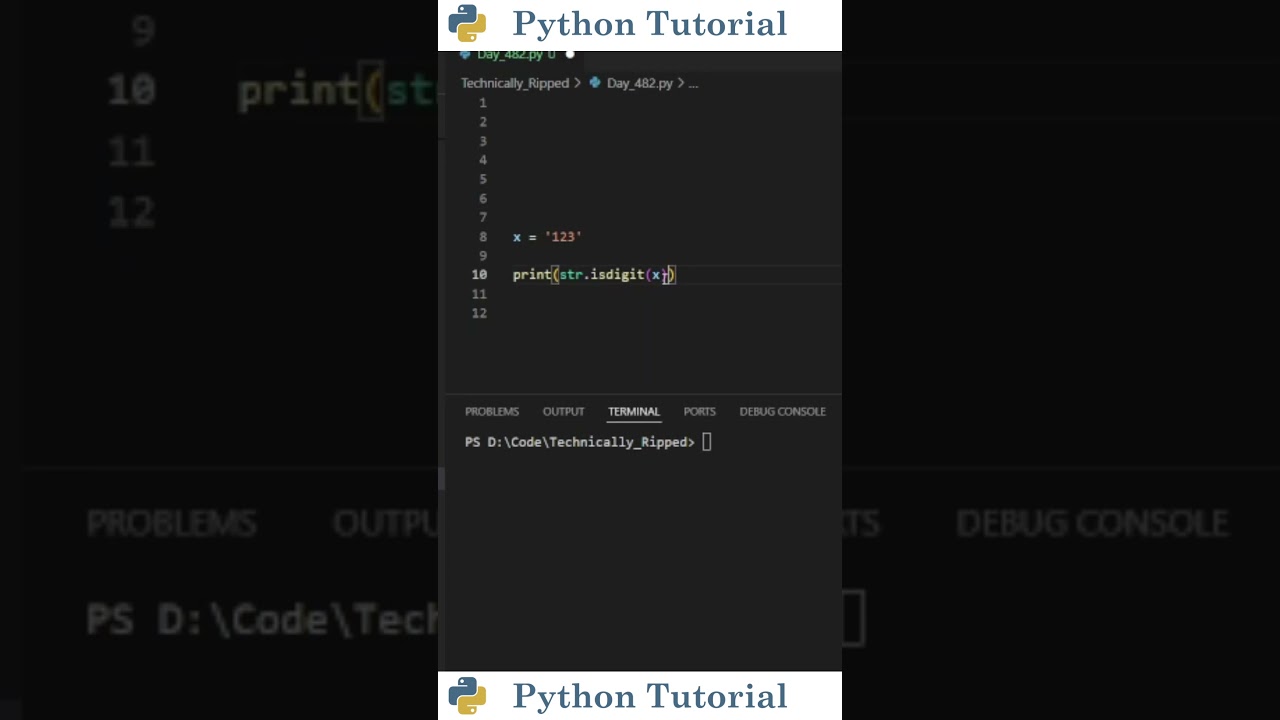The width and height of the screenshot is (1280, 720).
Task: Open the PORTS panel tab
Action: [x=699, y=411]
